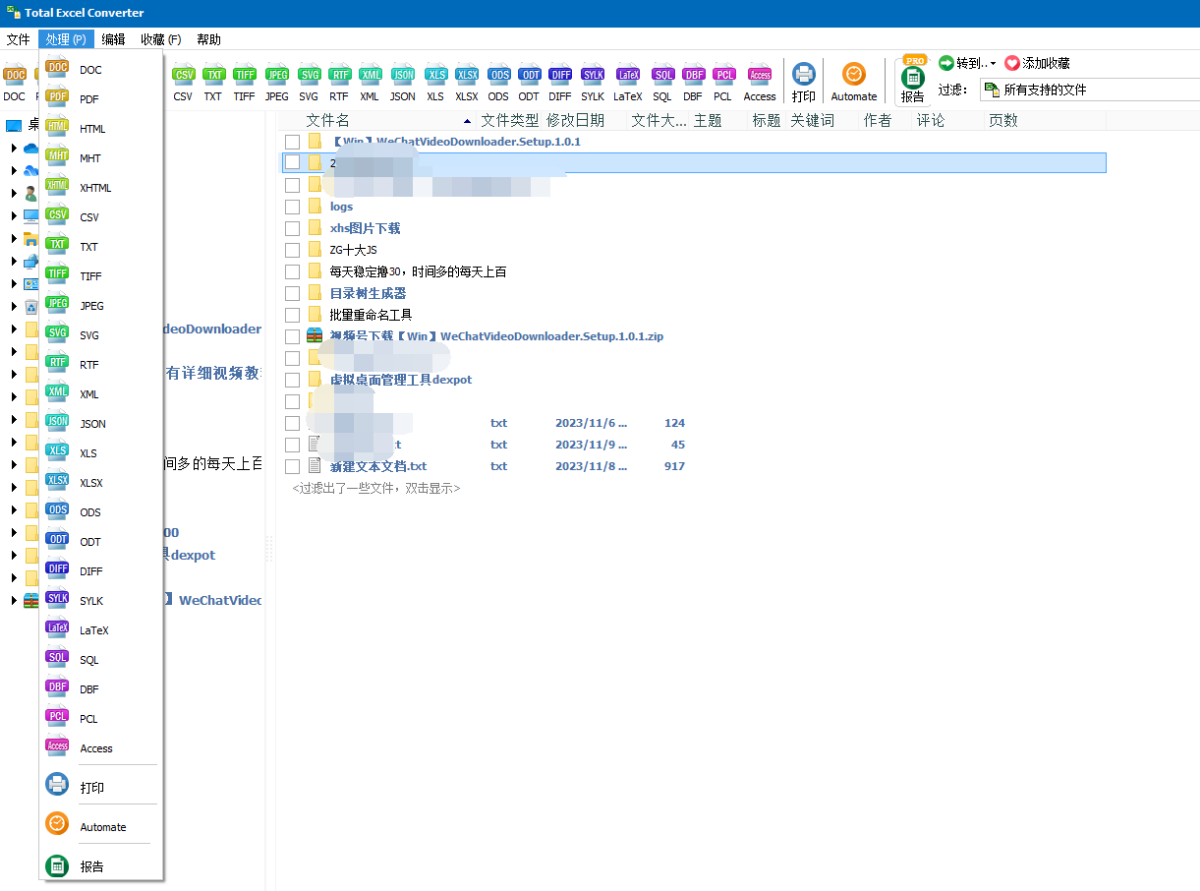Open the 编辑 menu
This screenshot has width=1200, height=891.
(x=113, y=40)
